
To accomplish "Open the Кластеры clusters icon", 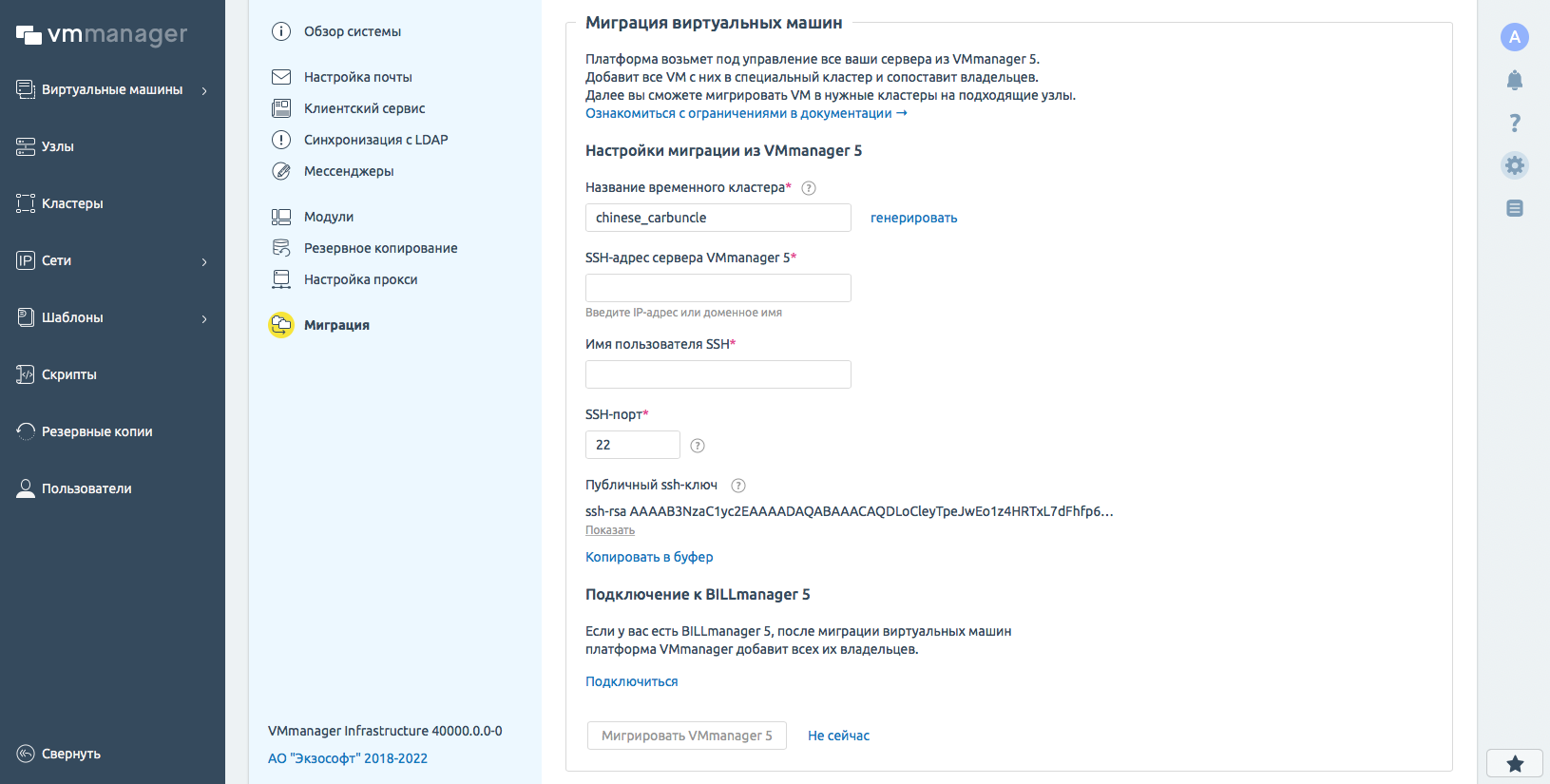I will coord(26,203).
